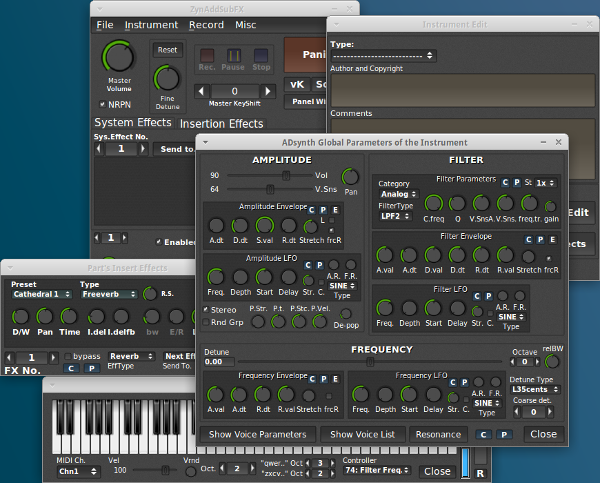Open the FilterType LPF2 dropdown
Screen dimensions: 600x483
395,216
